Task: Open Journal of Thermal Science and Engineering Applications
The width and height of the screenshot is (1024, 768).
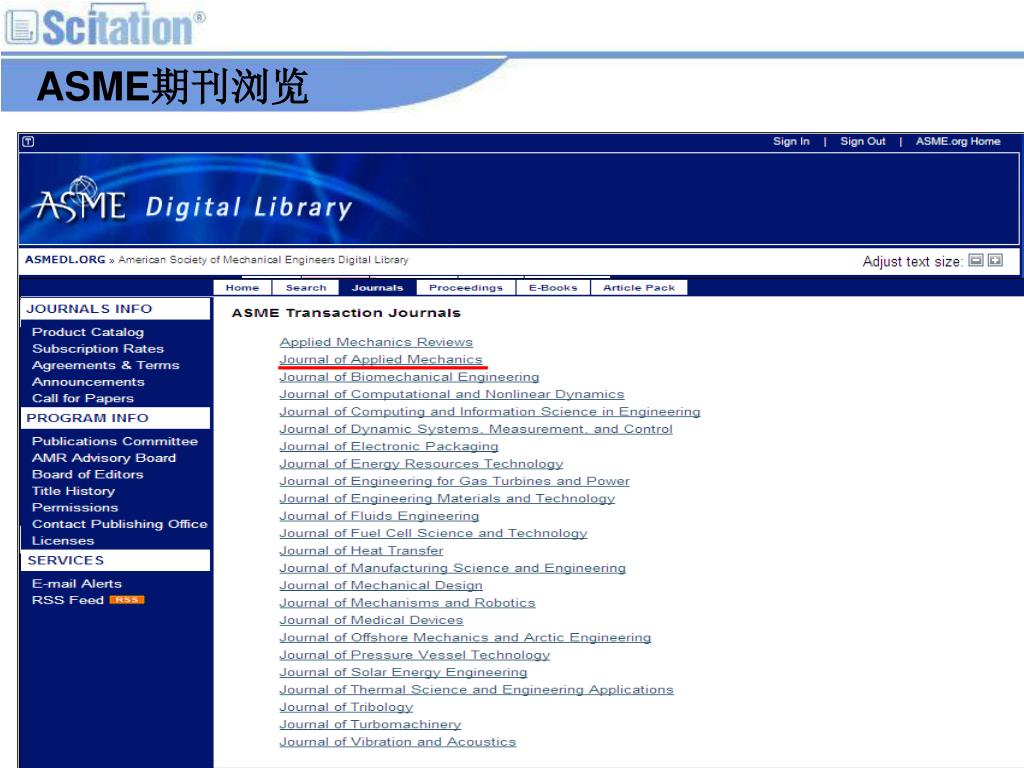Action: pyautogui.click(x=476, y=690)
